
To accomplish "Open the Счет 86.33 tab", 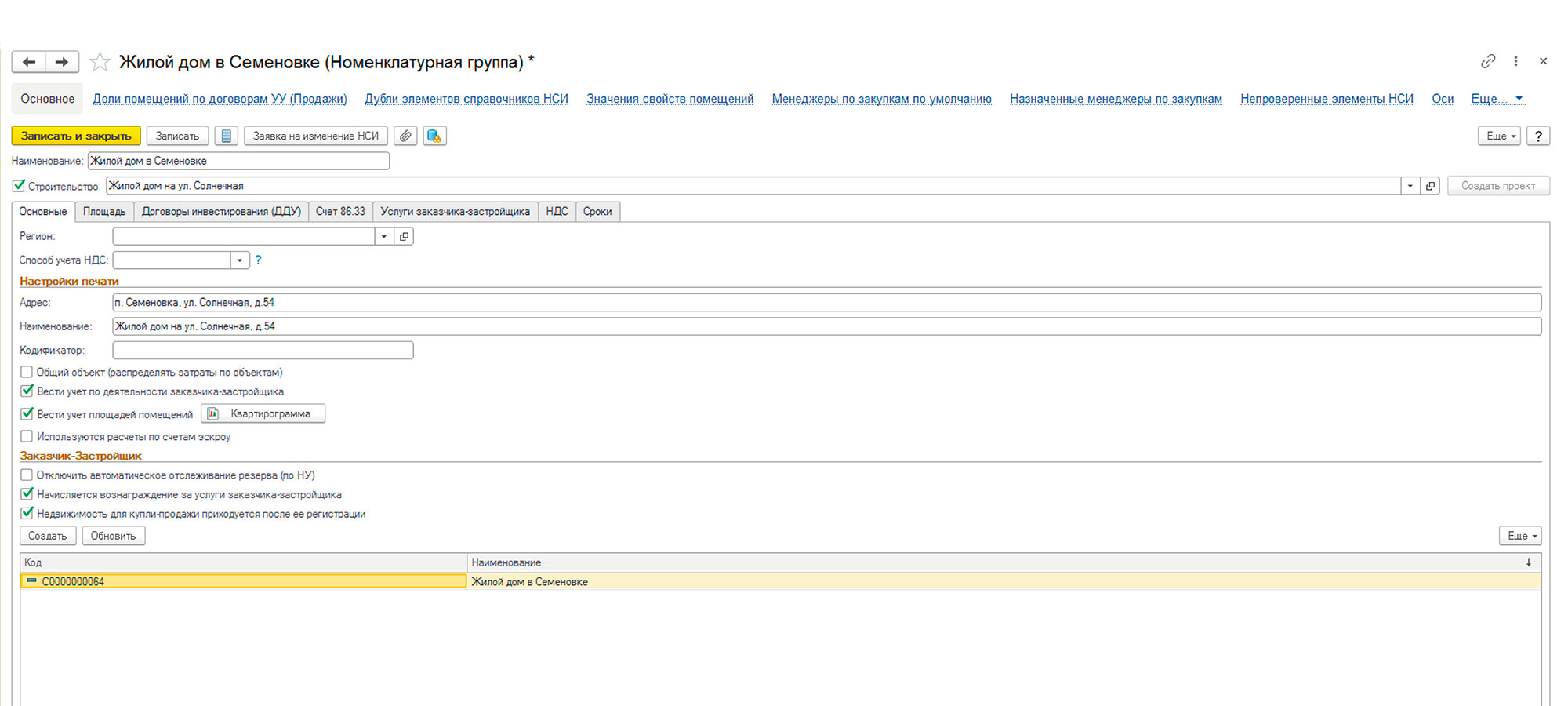I will coord(340,211).
